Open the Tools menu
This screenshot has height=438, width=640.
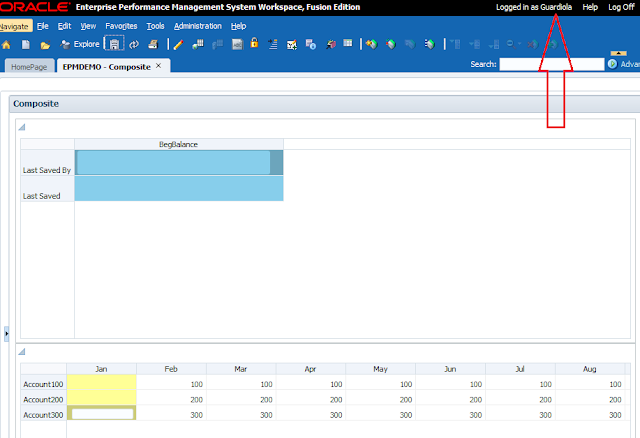click(x=156, y=26)
